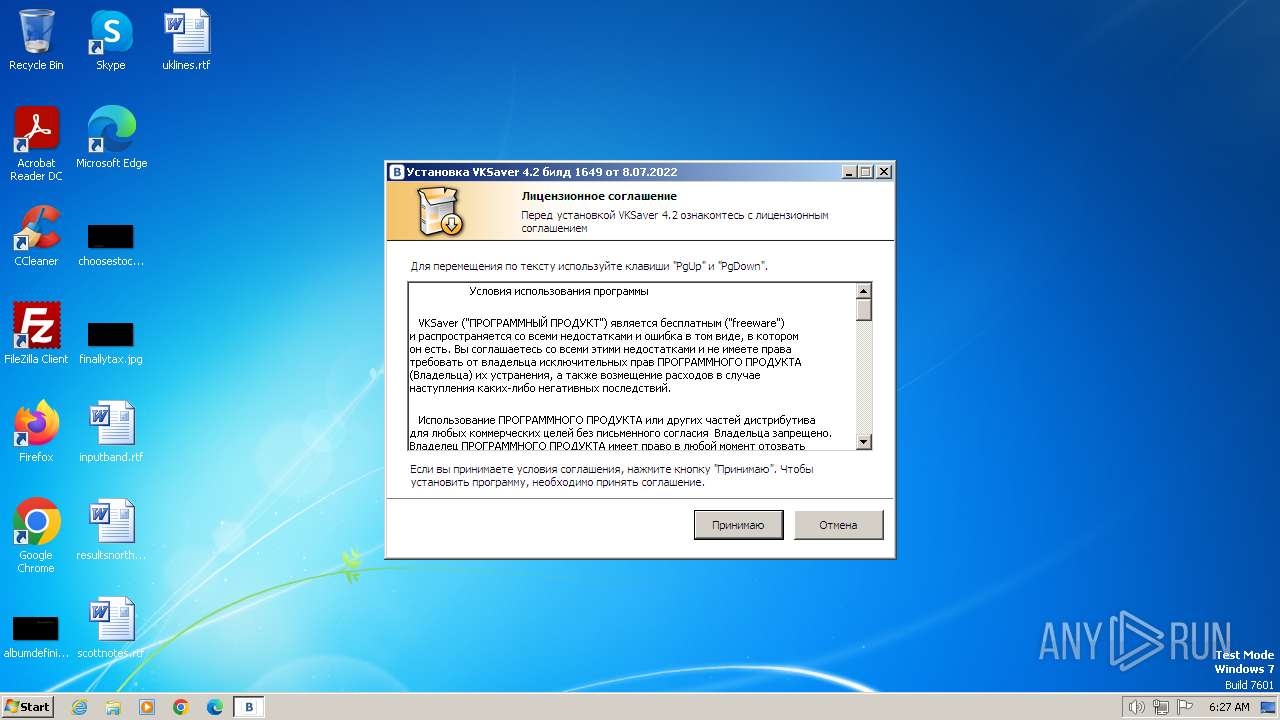Click the 6:27 AM taskbar clock
The height and width of the screenshot is (720, 1280).
[x=1229, y=707]
